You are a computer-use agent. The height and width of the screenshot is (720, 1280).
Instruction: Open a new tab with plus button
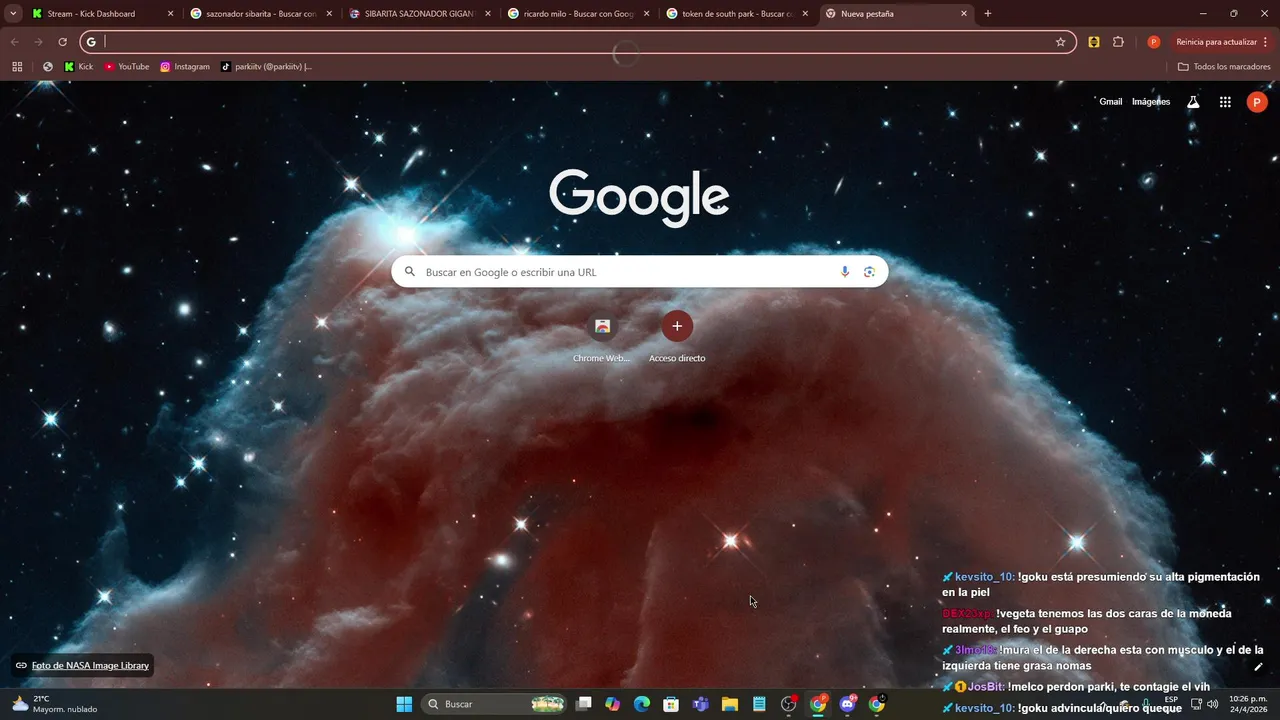coord(988,14)
